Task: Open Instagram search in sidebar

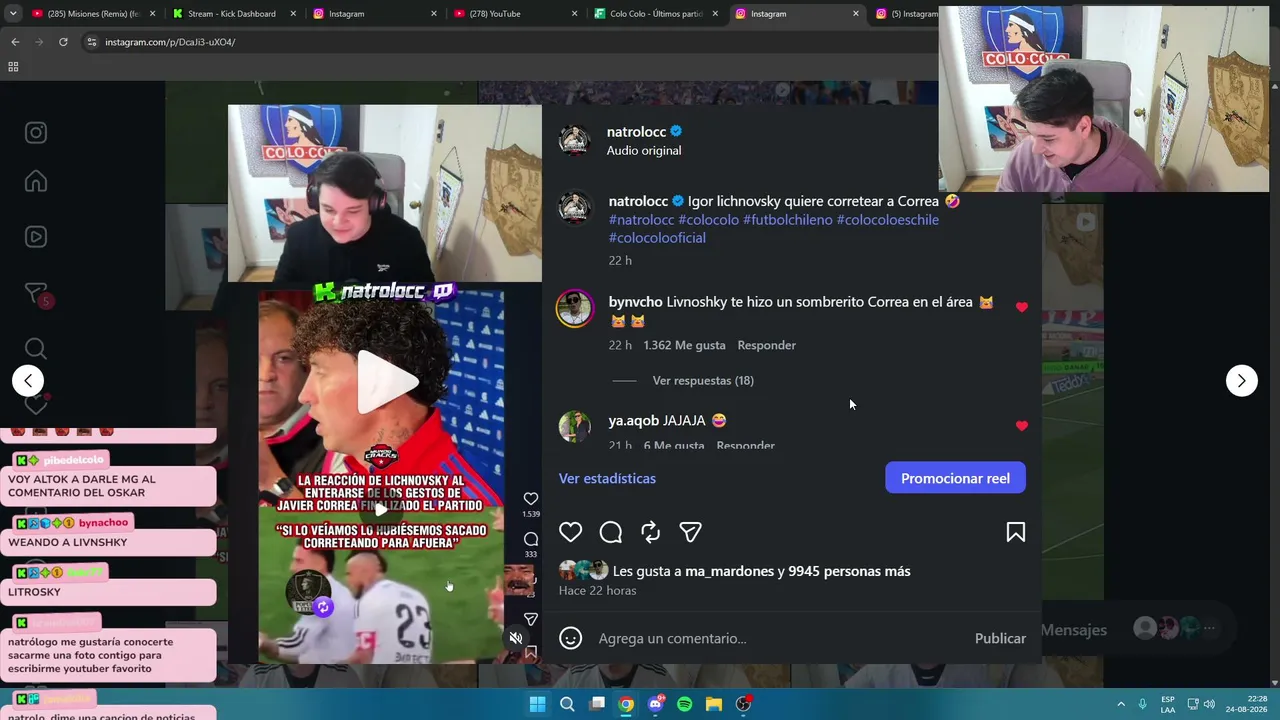Action: tap(36, 348)
